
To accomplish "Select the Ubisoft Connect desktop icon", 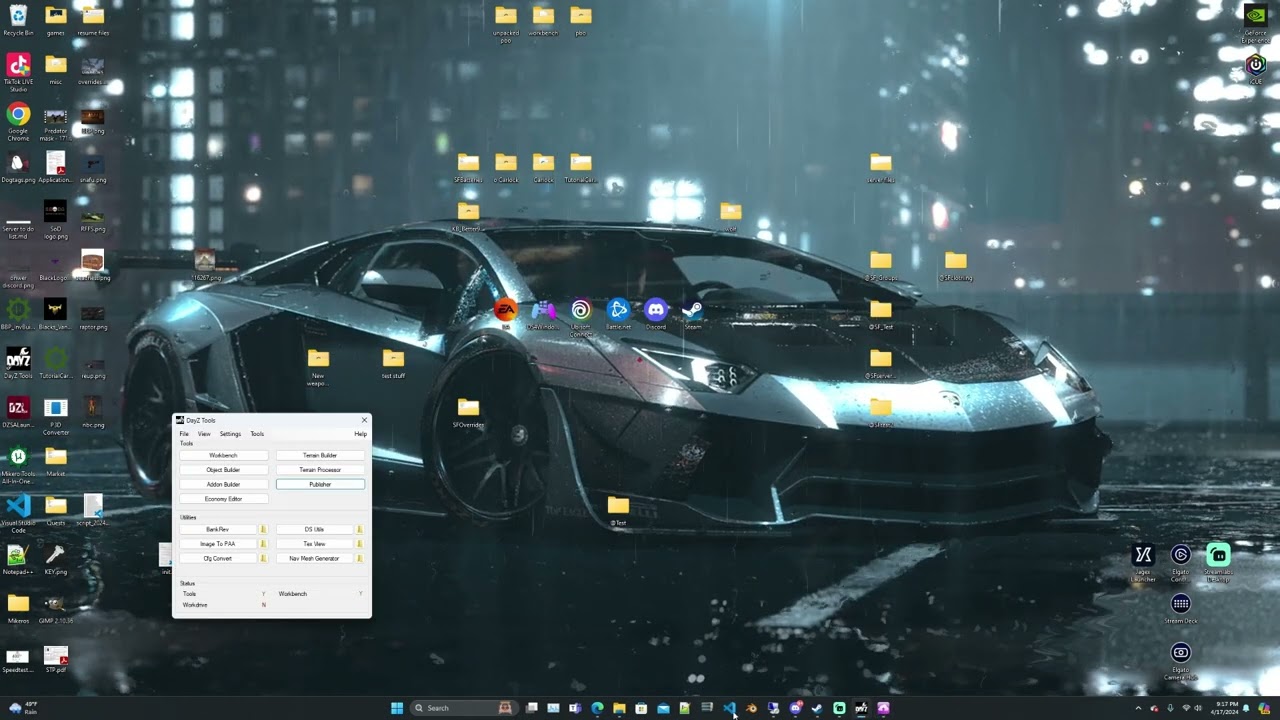I will coord(581,317).
